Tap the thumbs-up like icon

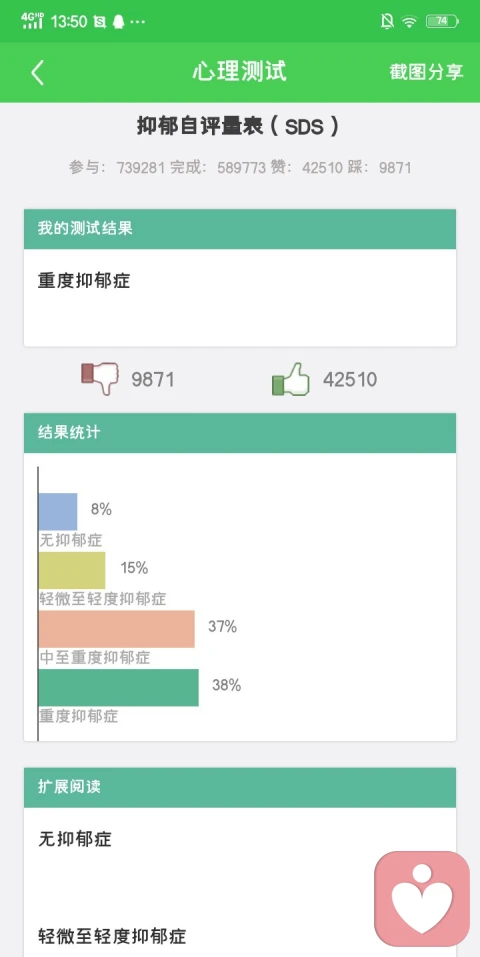tap(291, 378)
